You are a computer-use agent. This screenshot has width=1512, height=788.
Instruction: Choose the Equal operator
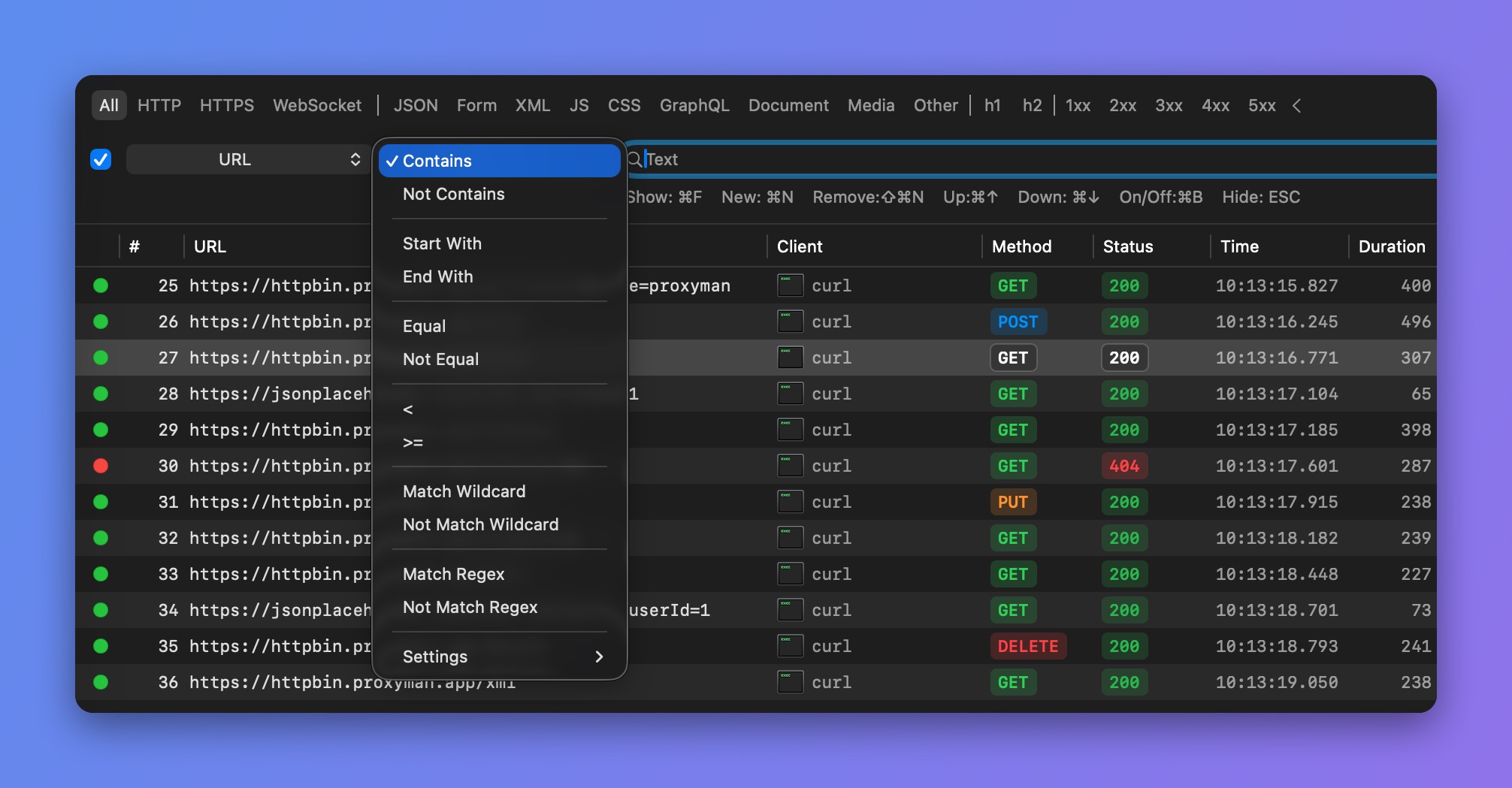[500, 326]
